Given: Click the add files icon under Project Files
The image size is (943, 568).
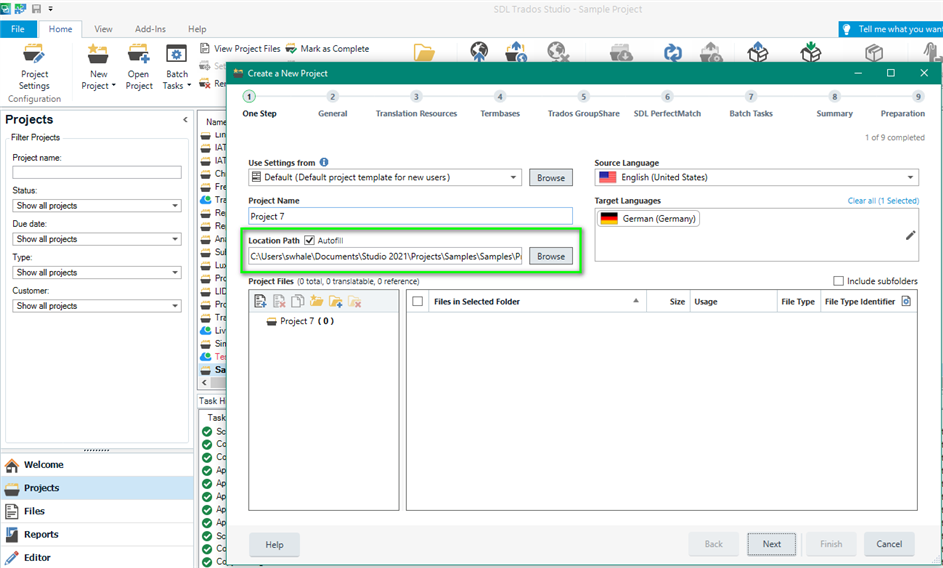Looking at the screenshot, I should (260, 301).
